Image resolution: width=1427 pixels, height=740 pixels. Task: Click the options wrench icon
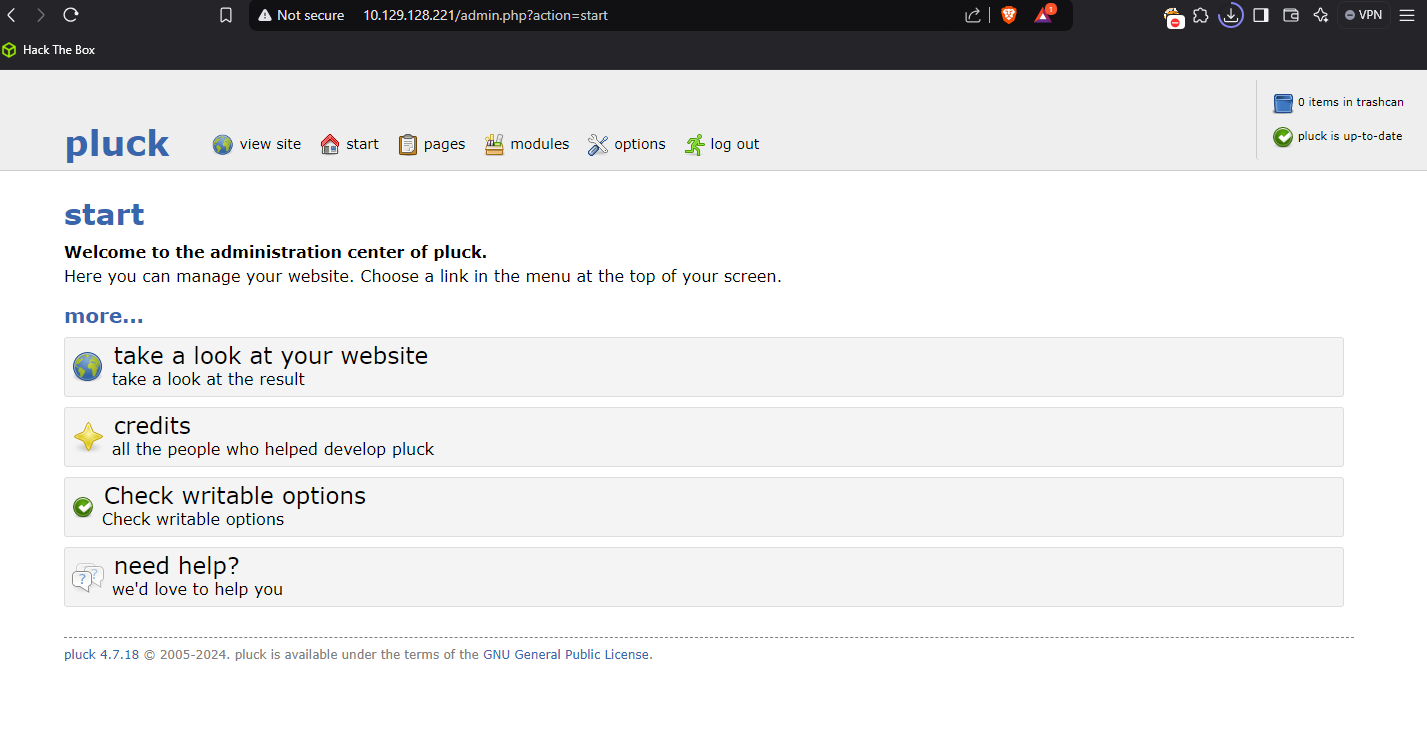coord(598,145)
